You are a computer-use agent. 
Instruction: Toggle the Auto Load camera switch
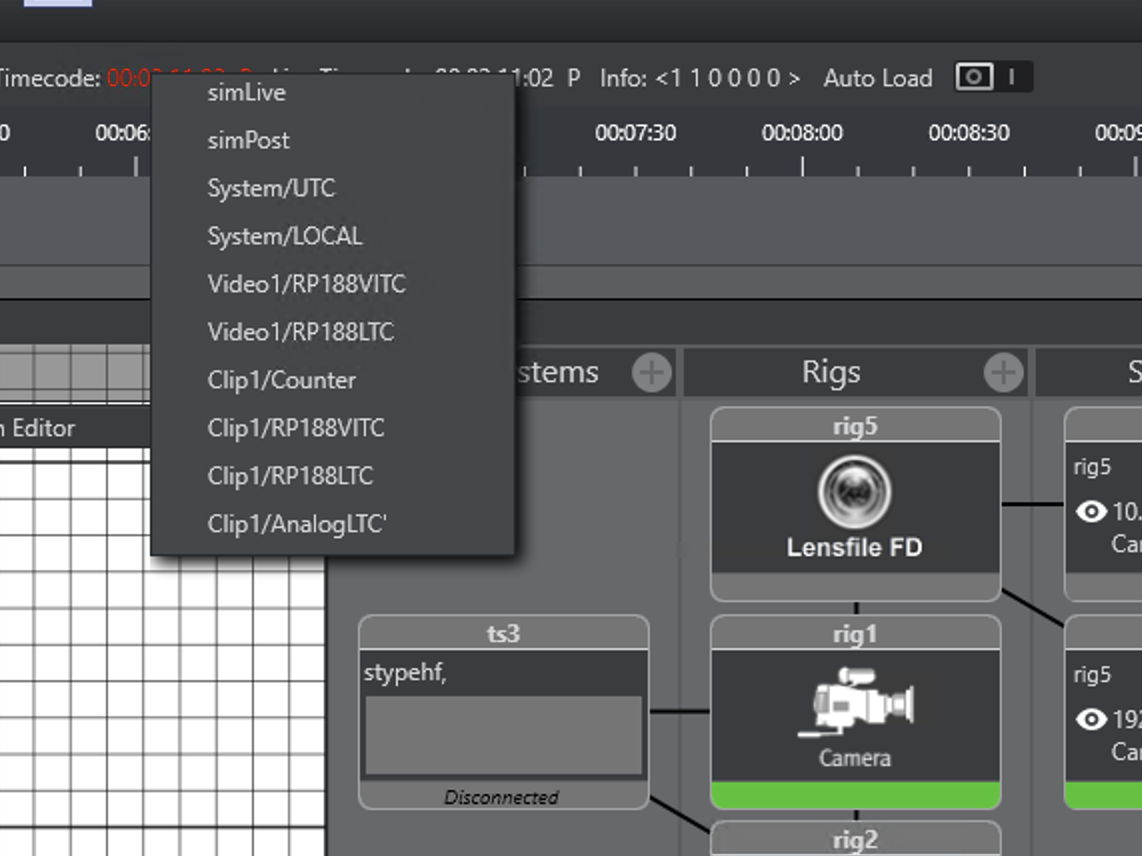[992, 78]
